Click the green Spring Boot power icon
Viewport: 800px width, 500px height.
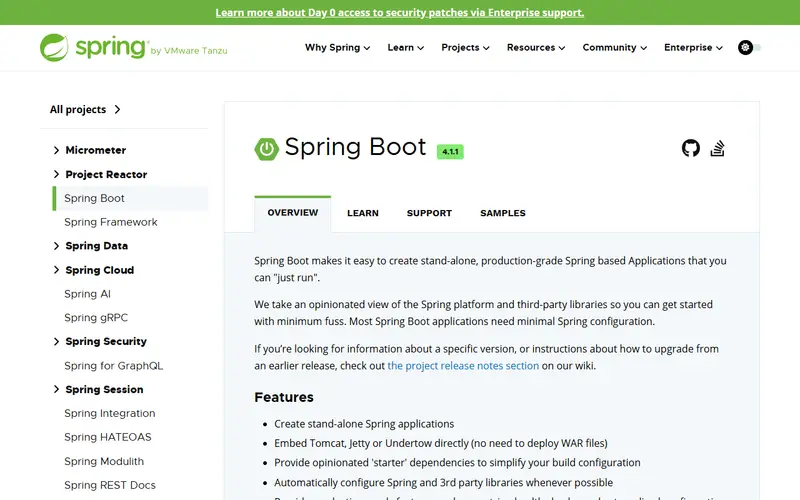tap(266, 149)
